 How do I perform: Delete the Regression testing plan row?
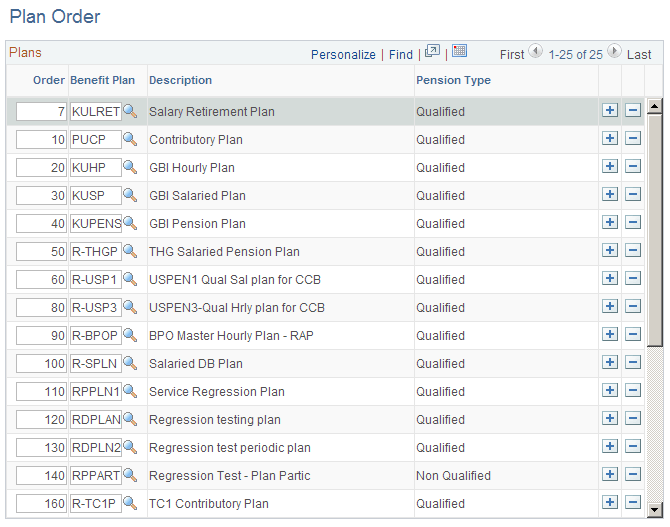pos(633,418)
